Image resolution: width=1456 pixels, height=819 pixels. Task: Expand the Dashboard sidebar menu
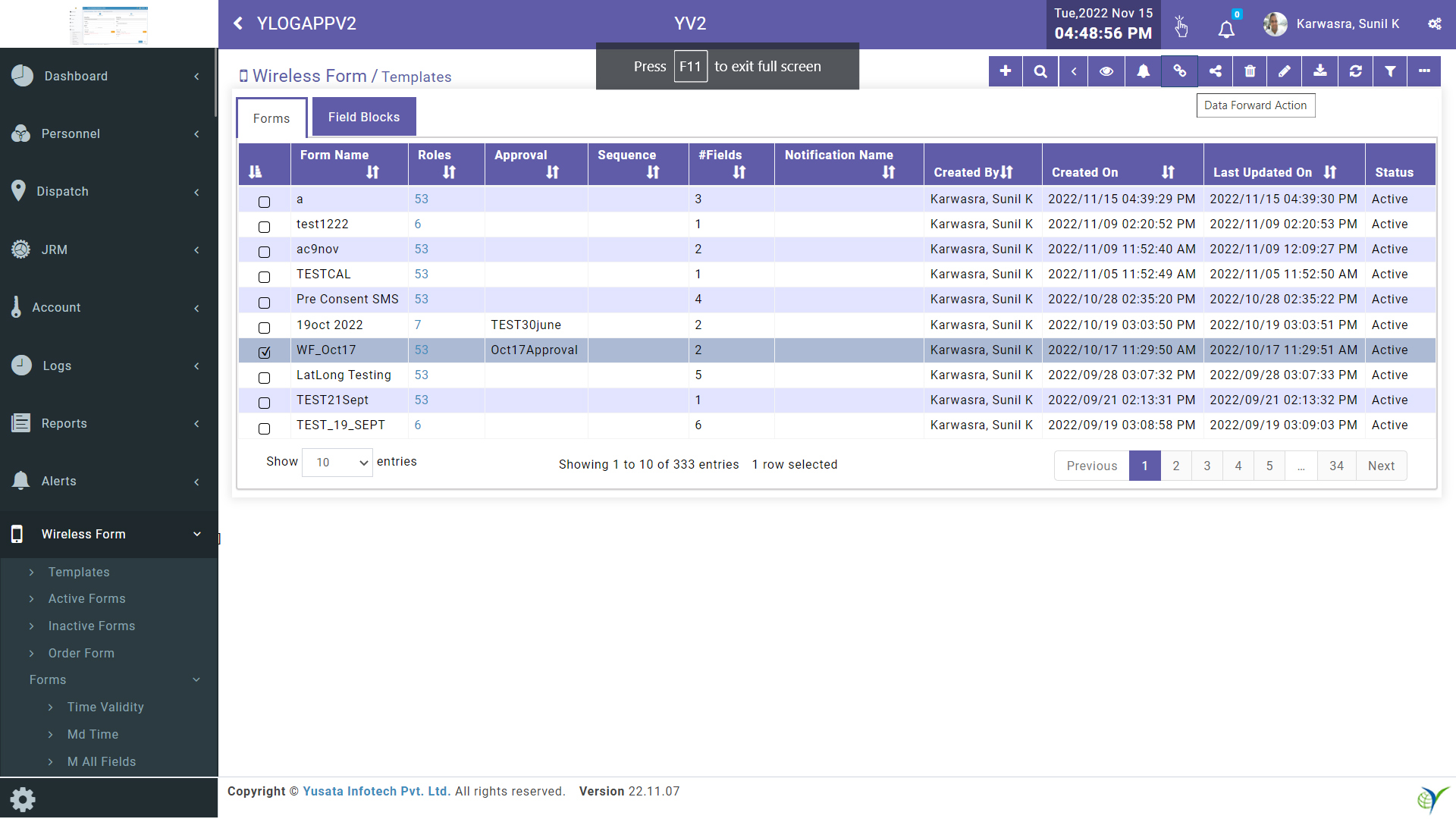coord(109,76)
